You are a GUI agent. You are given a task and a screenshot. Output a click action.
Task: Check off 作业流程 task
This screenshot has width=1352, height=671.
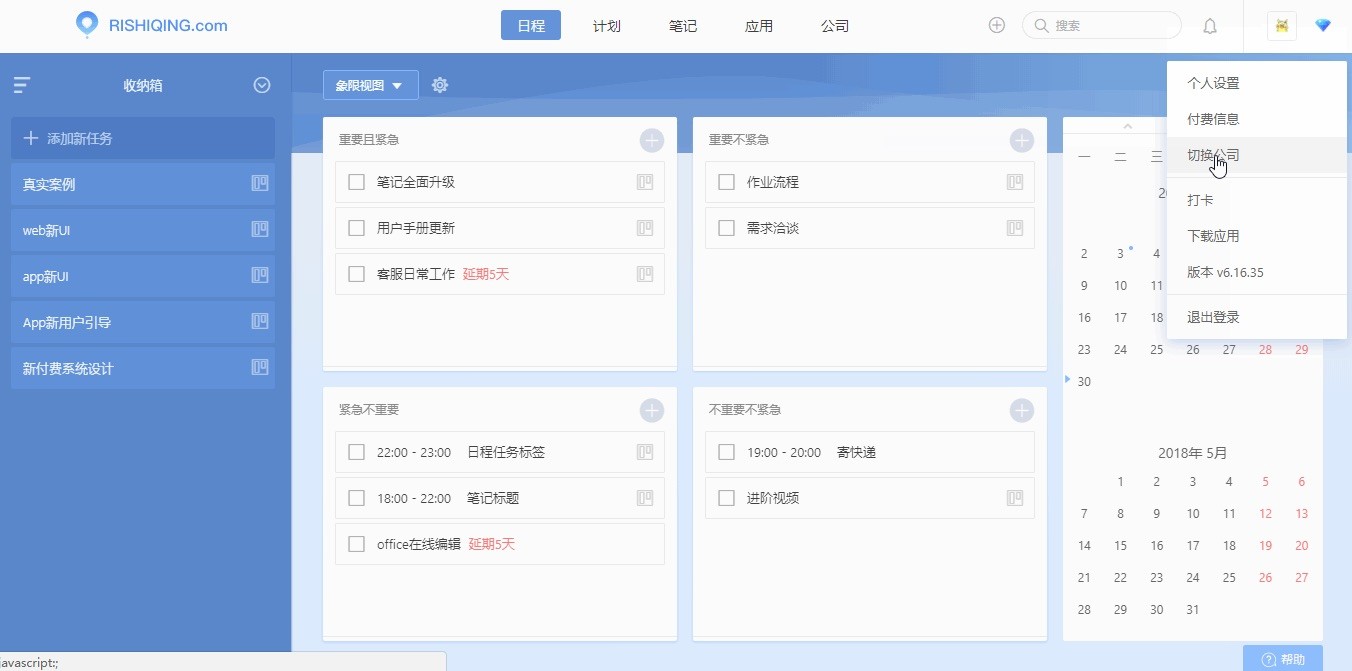pos(726,182)
